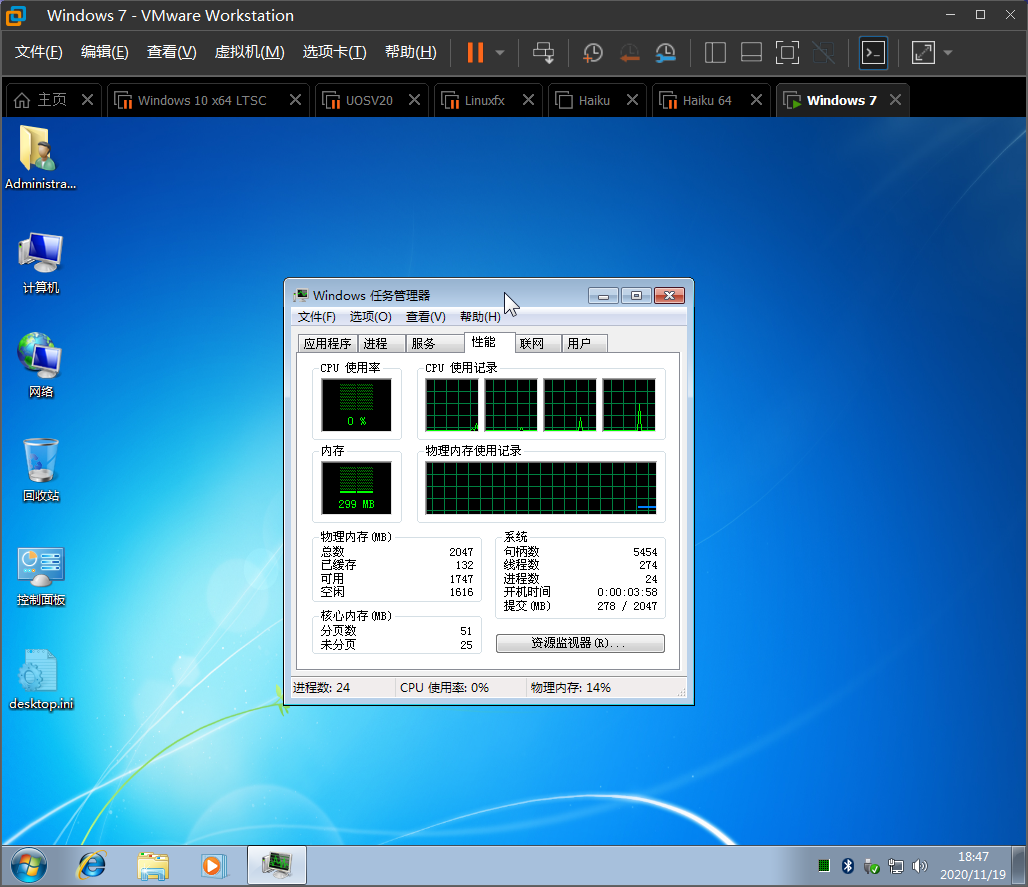Viewport: 1028px width, 887px height.
Task: Click the 资源监视器 button in Task Manager
Action: tap(579, 643)
